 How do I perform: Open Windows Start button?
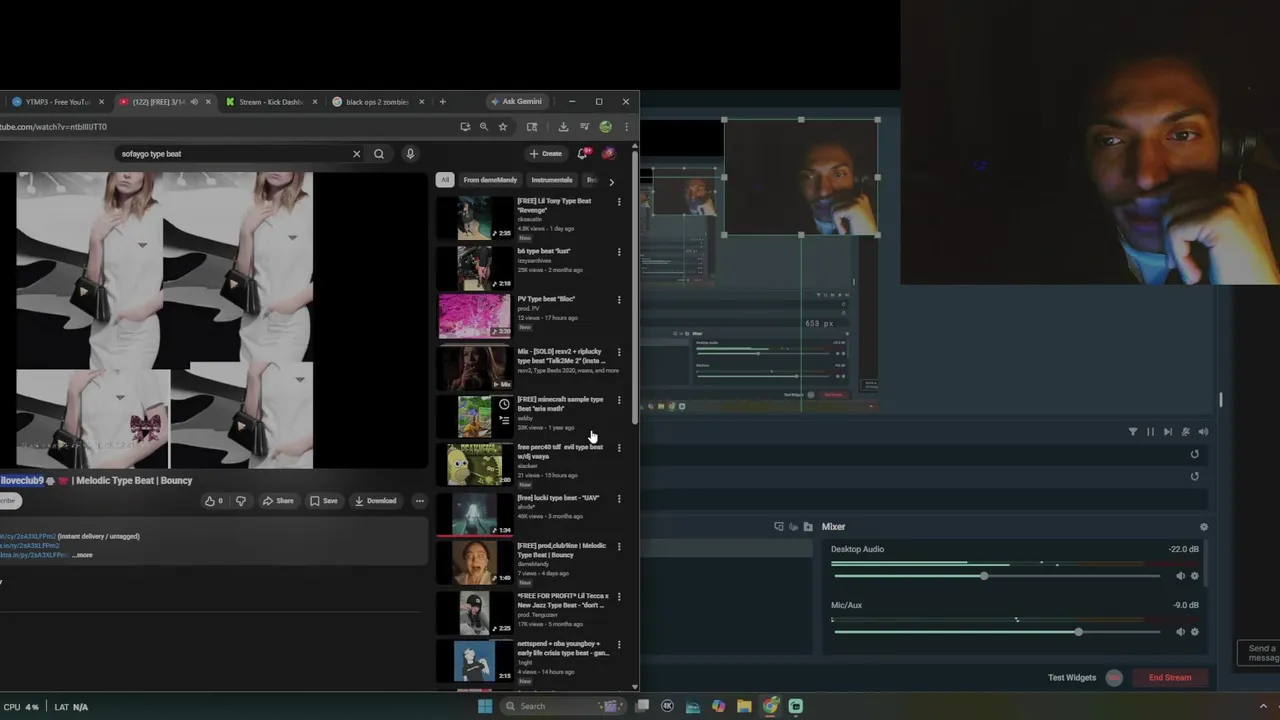485,706
